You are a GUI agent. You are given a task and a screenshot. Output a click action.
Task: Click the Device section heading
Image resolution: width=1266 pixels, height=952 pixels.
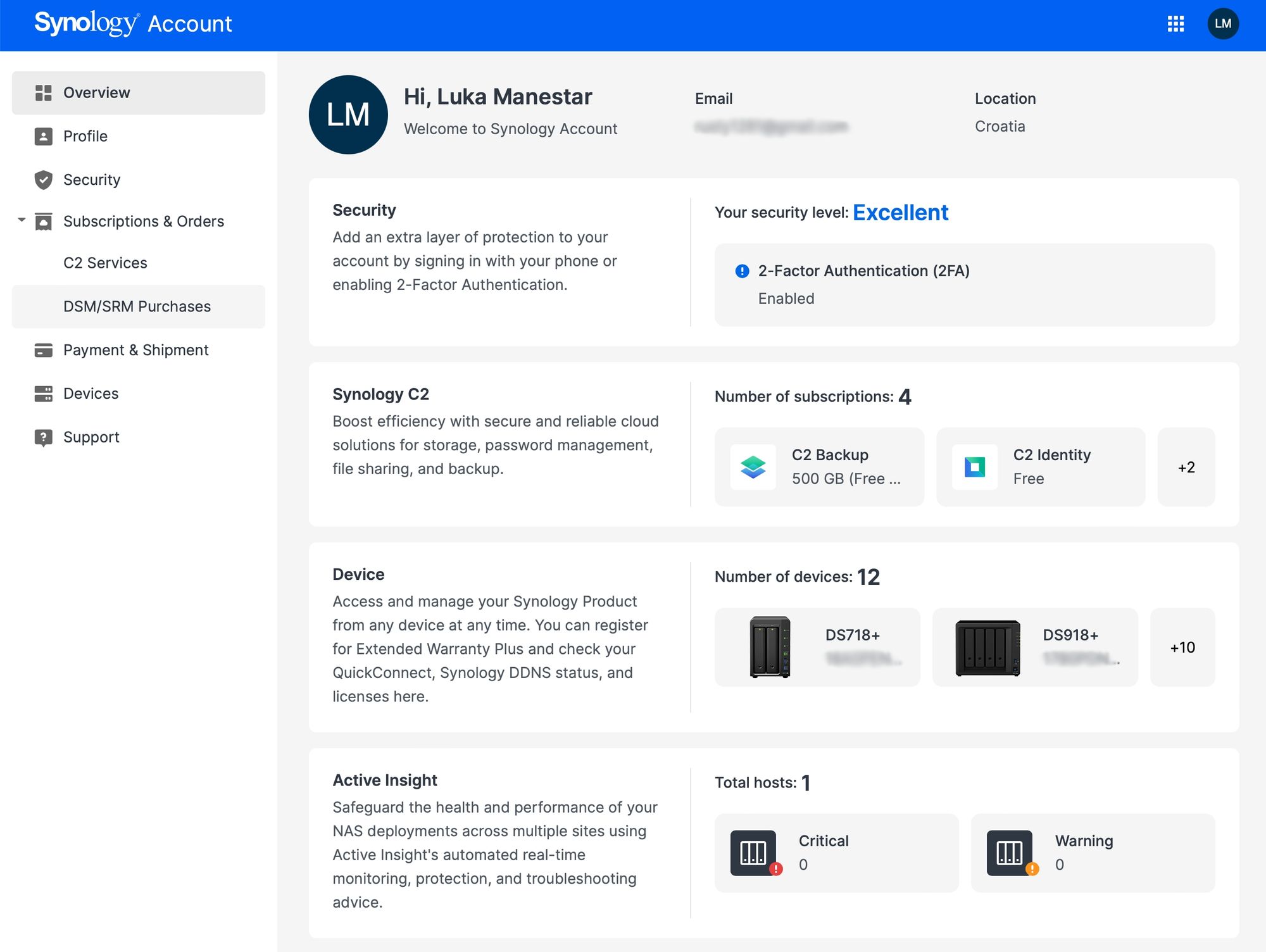click(x=358, y=574)
